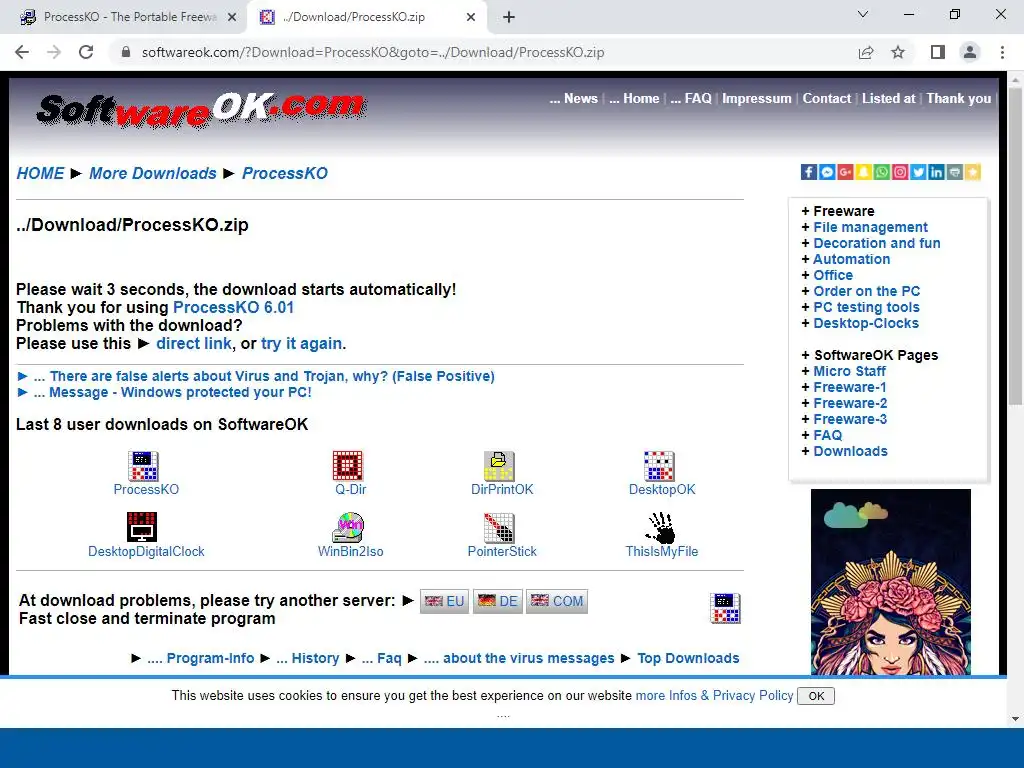Open the Q-Dir program icon

tap(347, 466)
